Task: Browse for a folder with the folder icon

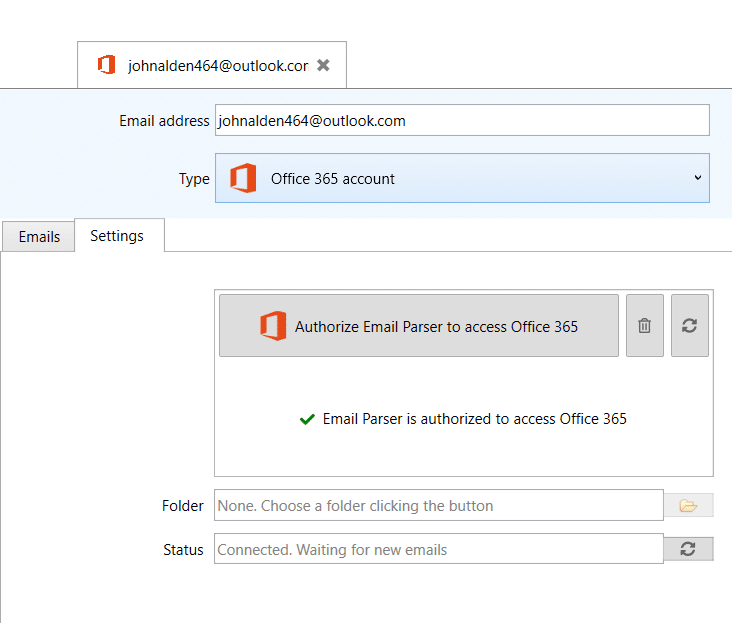Action: 688,505
